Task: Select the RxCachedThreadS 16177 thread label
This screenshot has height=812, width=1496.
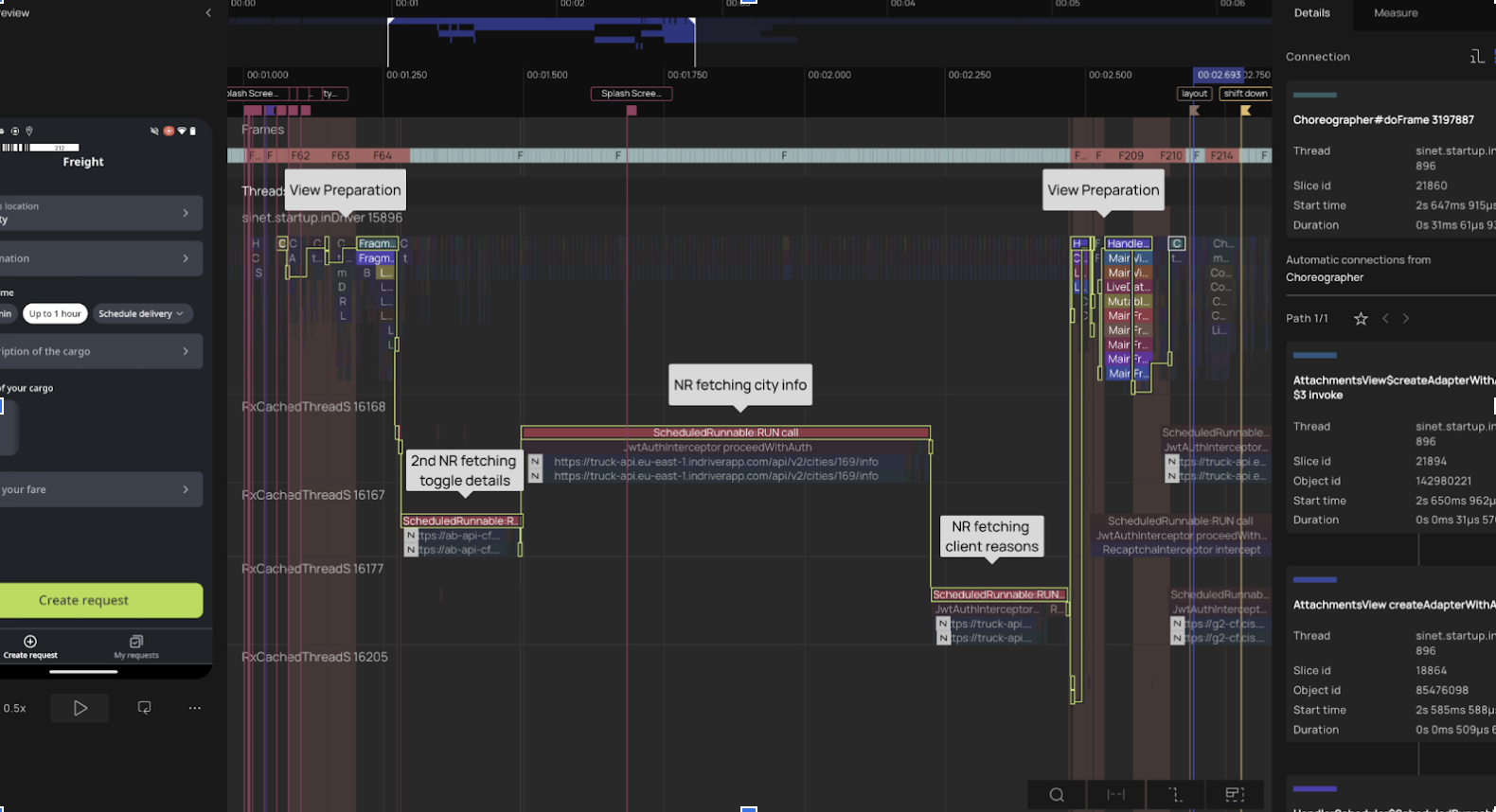Action: click(x=313, y=569)
